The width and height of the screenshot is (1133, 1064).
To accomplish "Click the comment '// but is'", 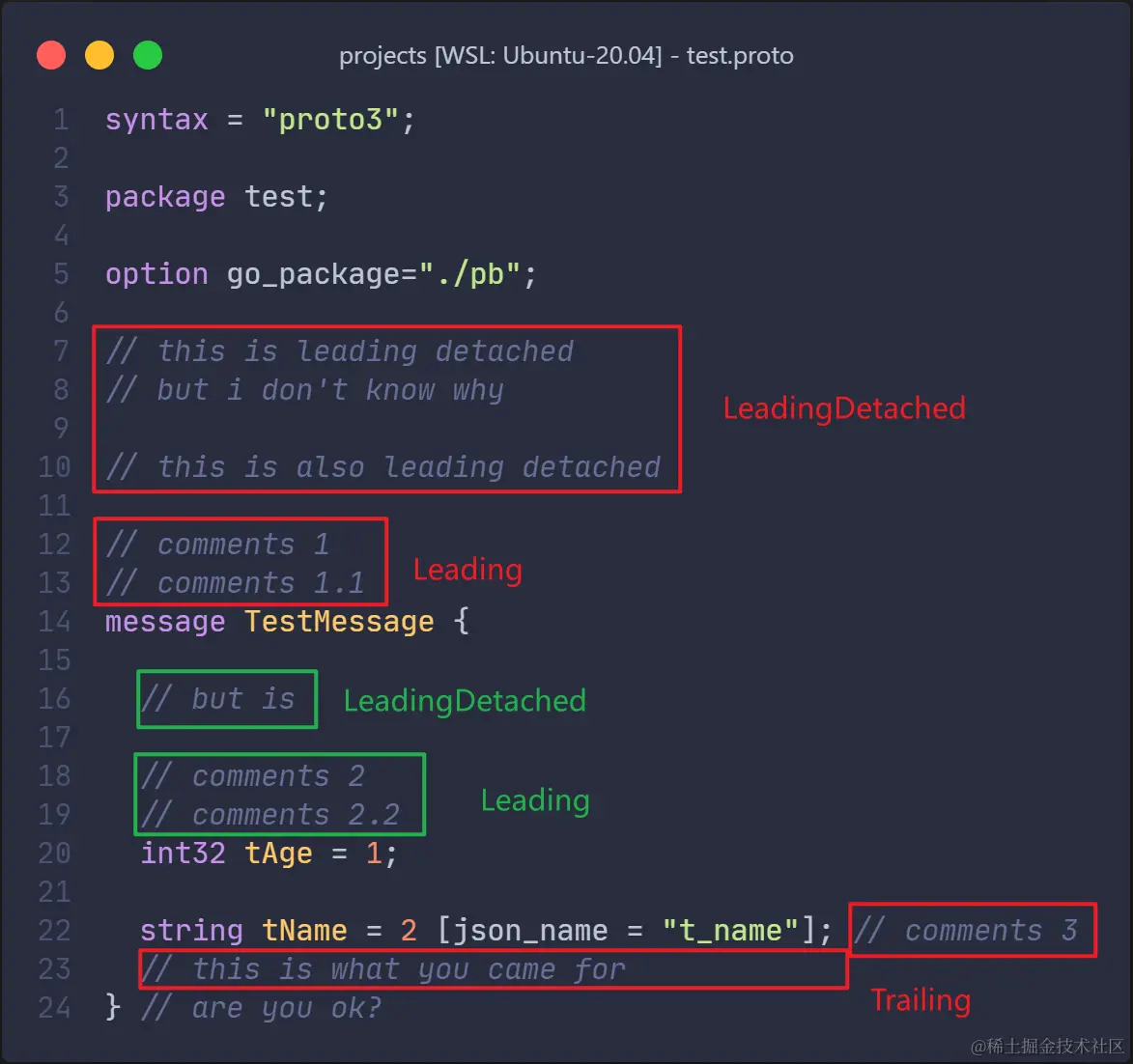I will (217, 699).
